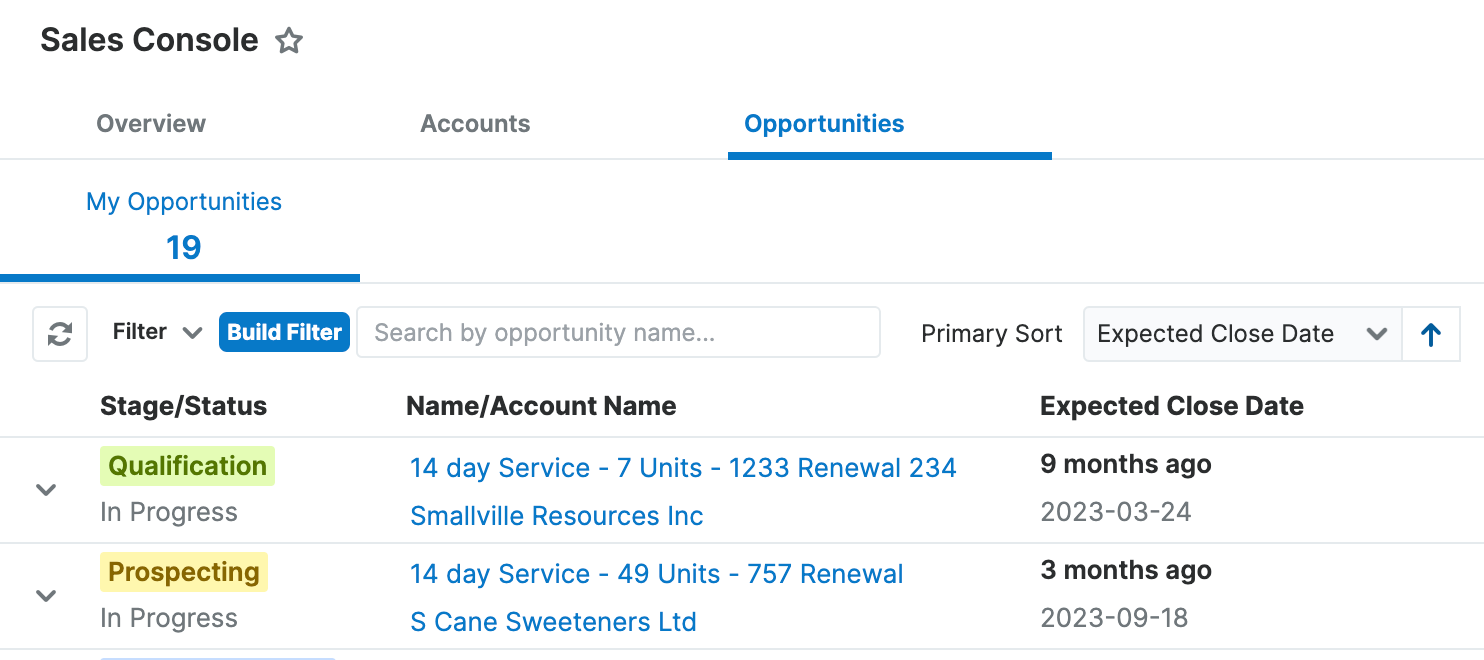Click the refresh icon above the list
1484x660 pixels.
pyautogui.click(x=59, y=333)
